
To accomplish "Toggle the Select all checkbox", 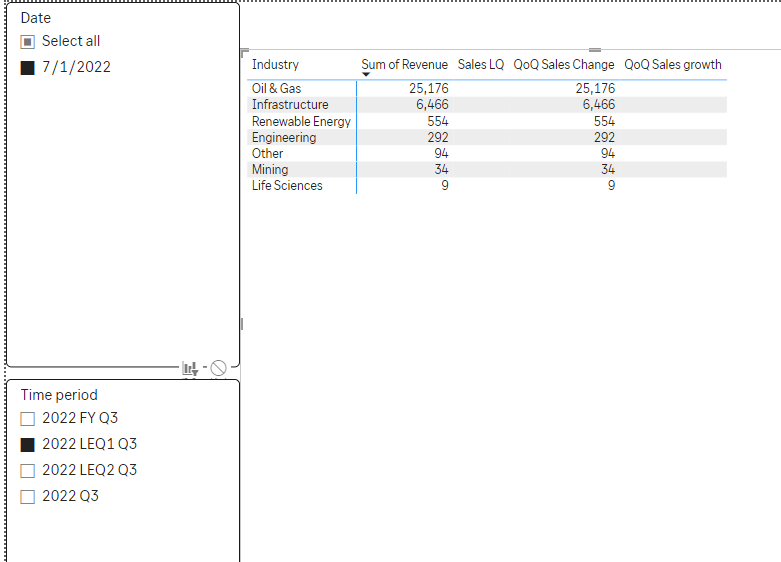I will (27, 42).
